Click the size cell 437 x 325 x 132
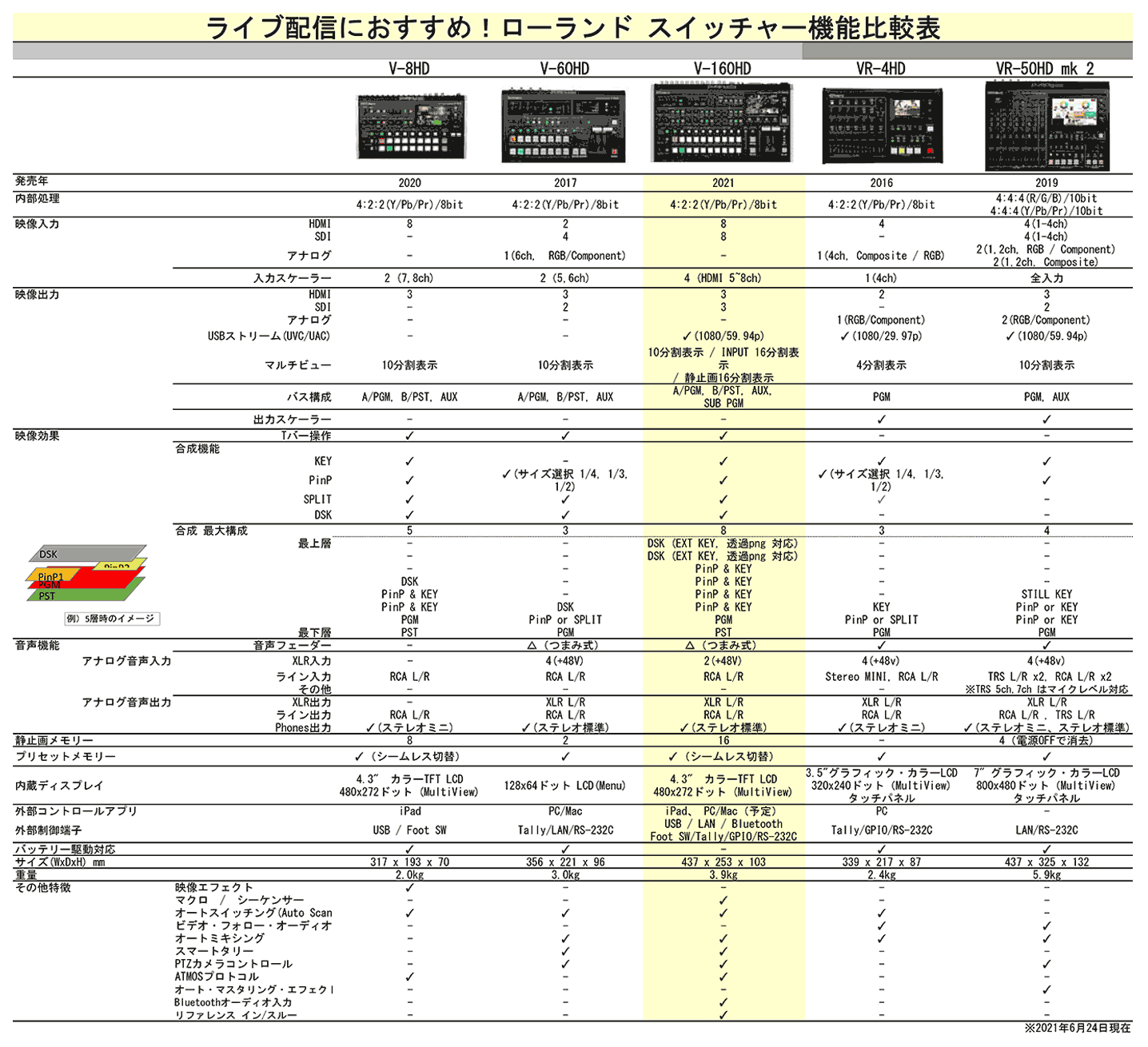The width and height of the screenshot is (1148, 1047). point(1046,862)
